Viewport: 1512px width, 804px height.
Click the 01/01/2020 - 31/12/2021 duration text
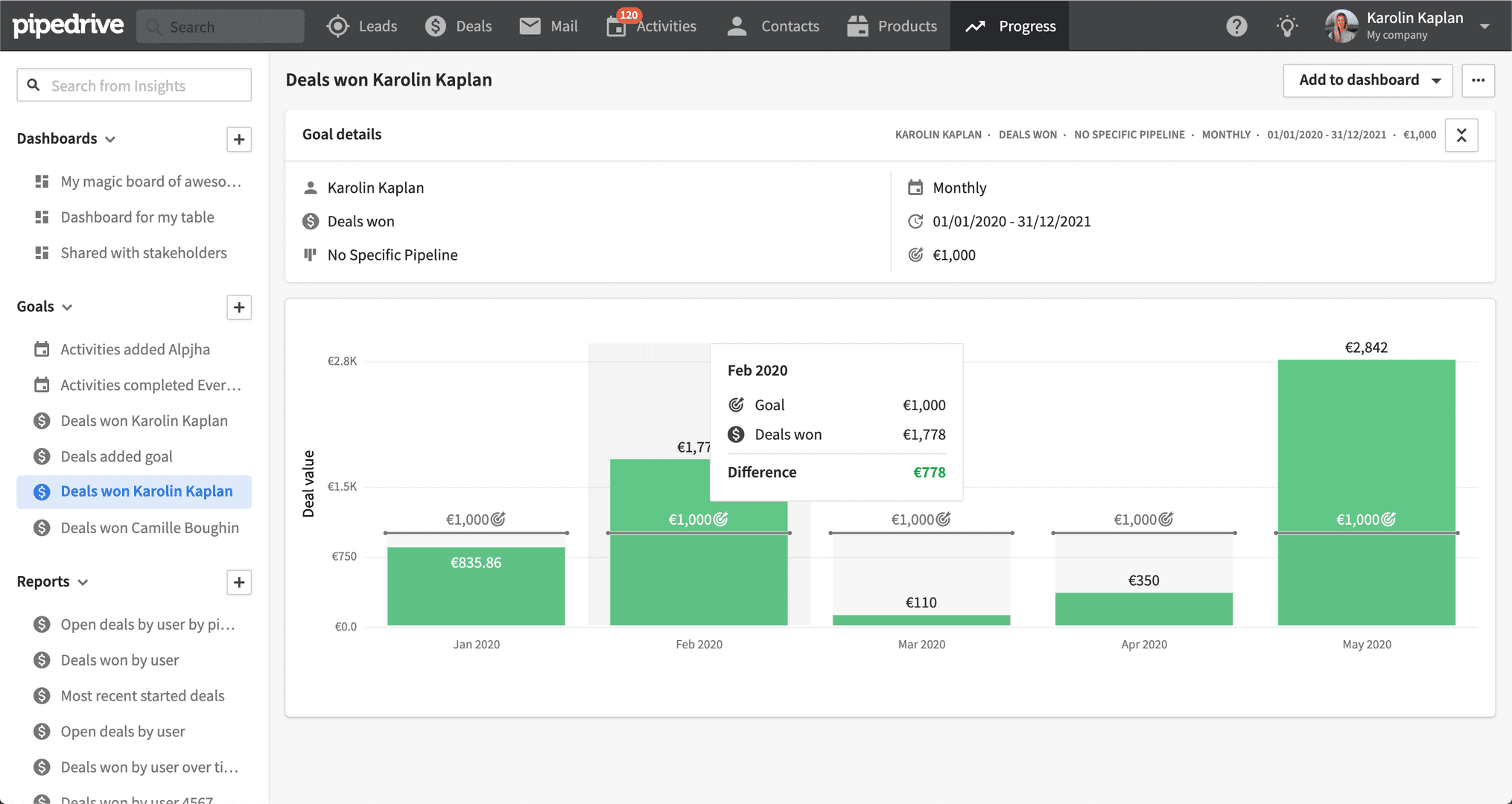[x=1011, y=222]
